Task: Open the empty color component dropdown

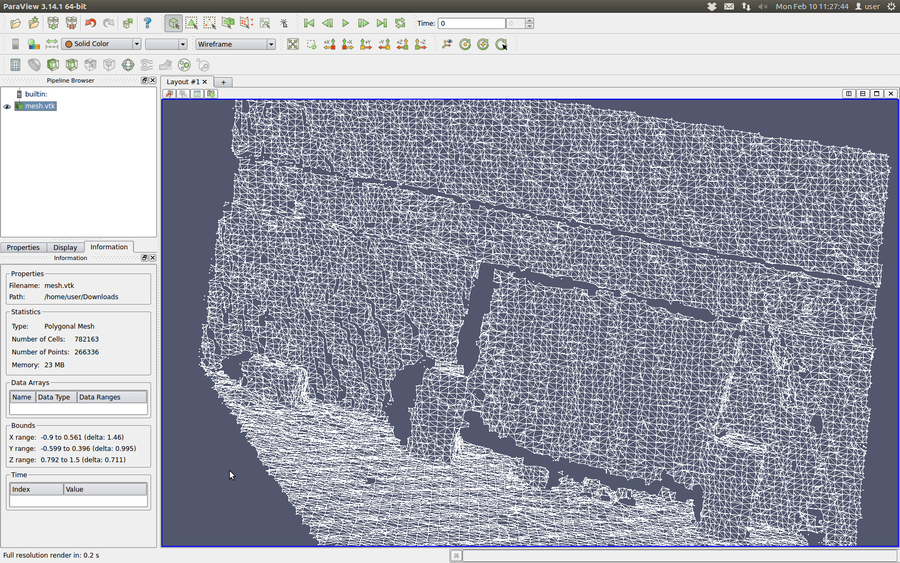Action: (x=166, y=44)
